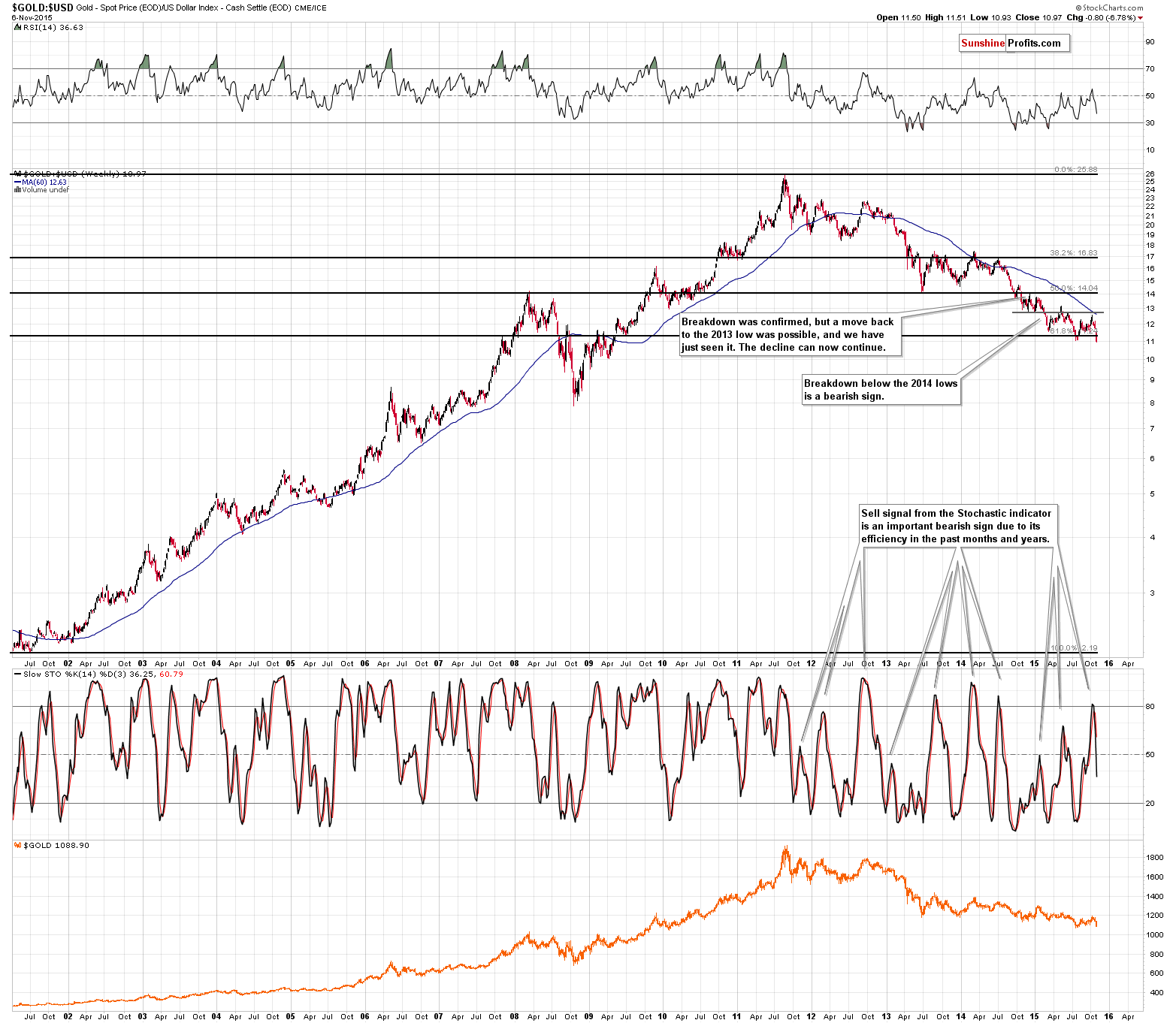Image resolution: width=1176 pixels, height=1023 pixels.
Task: Click the red down arrow beside Chg
Action: [x=1141, y=17]
